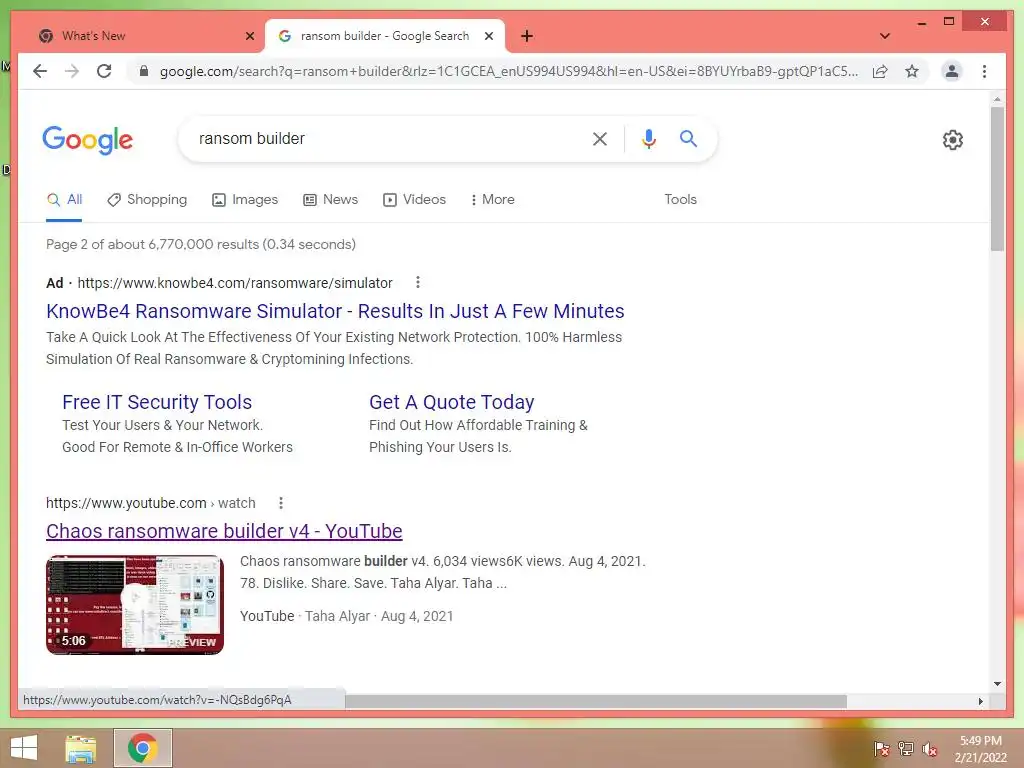The width and height of the screenshot is (1024, 768).
Task: Open the taskbar clock and date
Action: coord(981,749)
